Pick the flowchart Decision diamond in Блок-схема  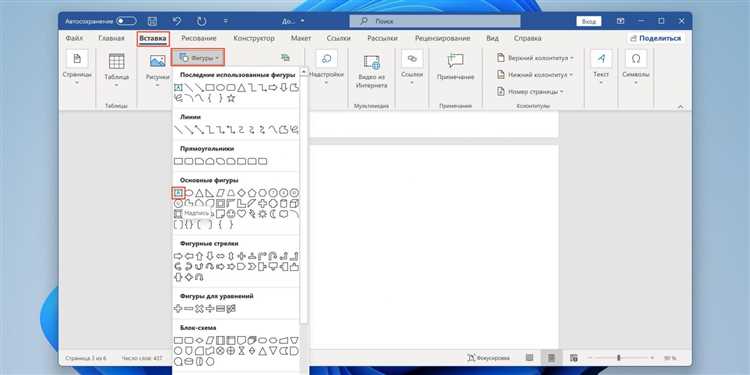coord(199,340)
